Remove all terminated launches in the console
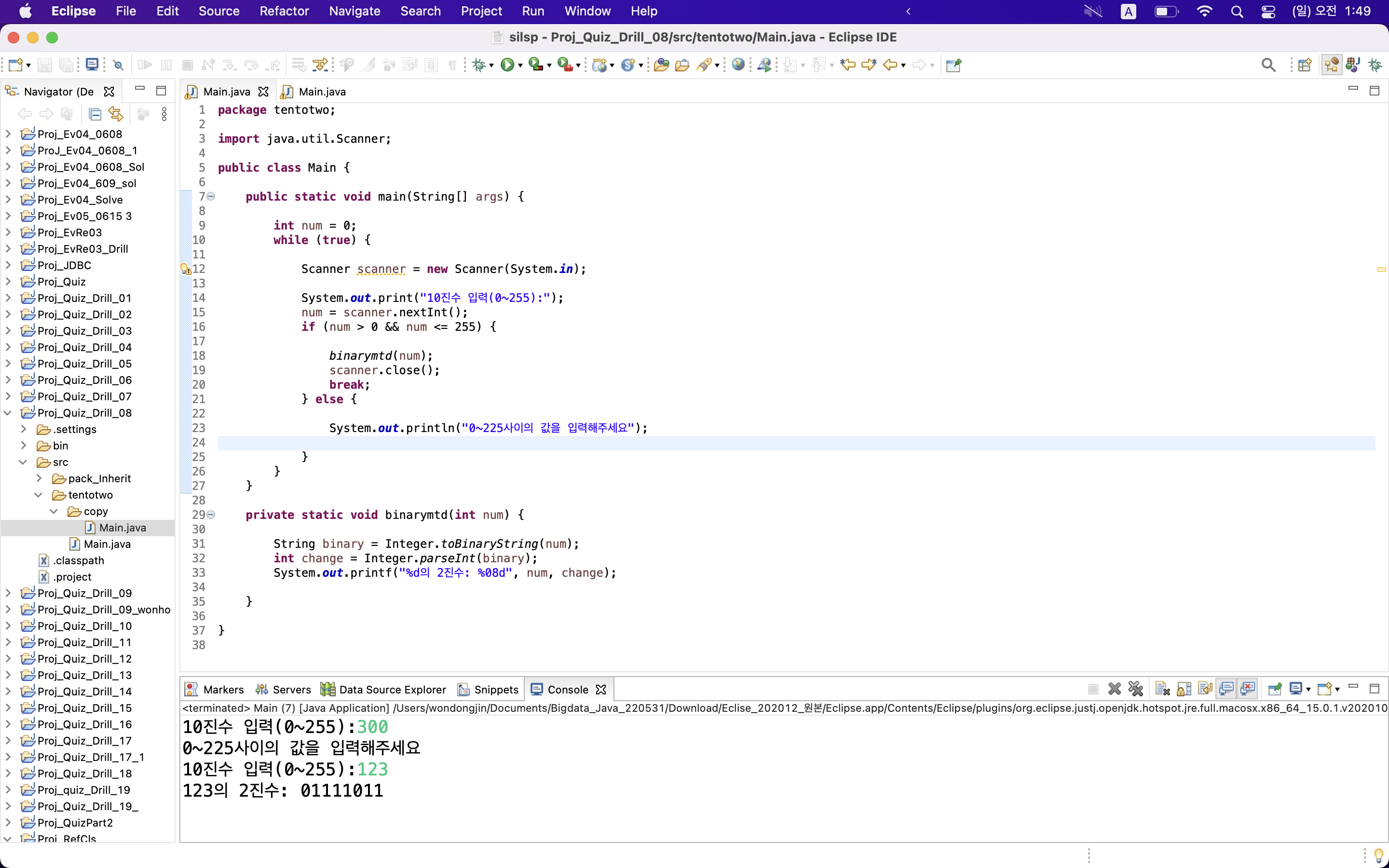Screen dimensions: 1389x868 [x=1135, y=689]
